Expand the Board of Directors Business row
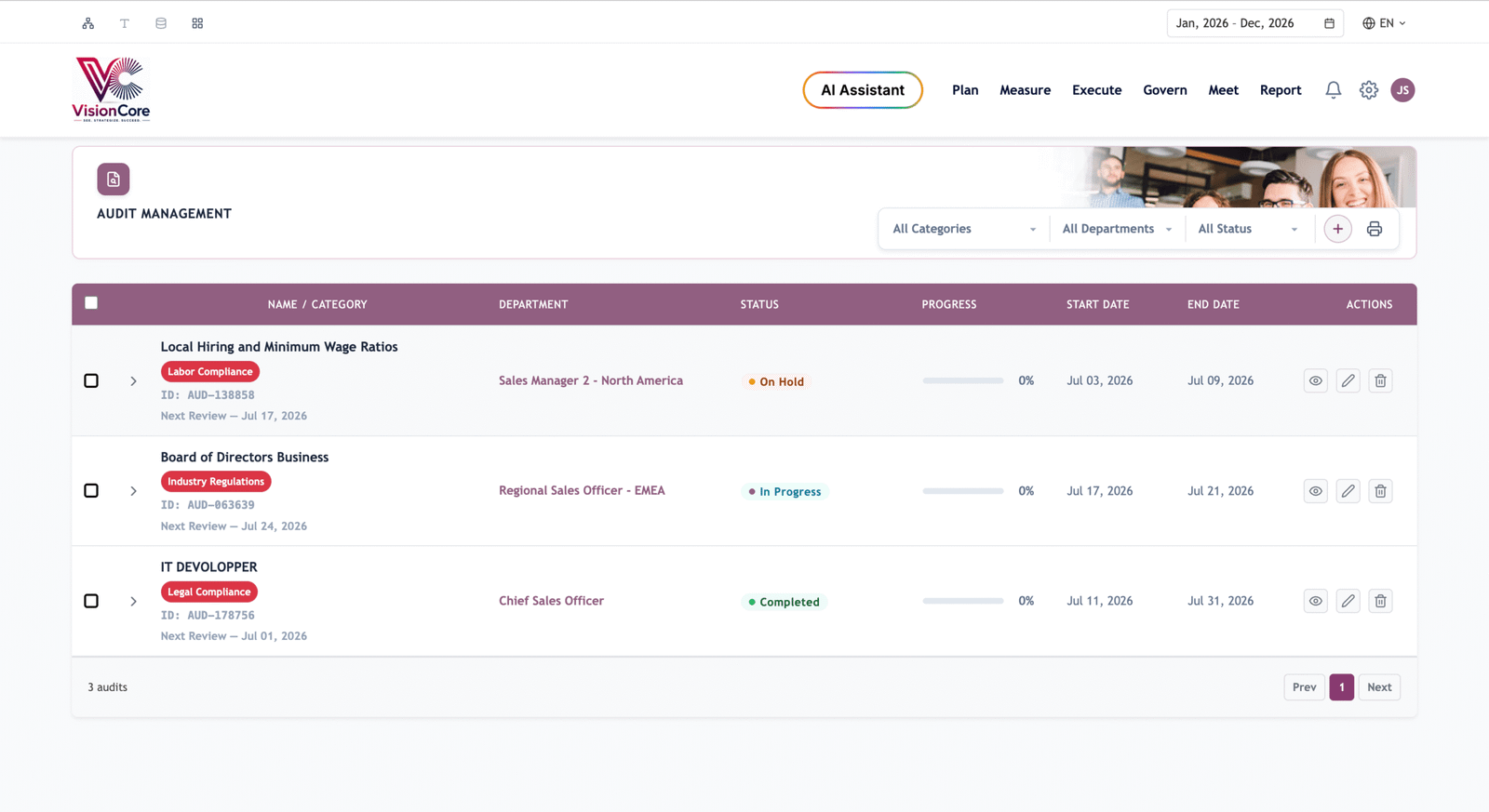1489x812 pixels. click(133, 491)
